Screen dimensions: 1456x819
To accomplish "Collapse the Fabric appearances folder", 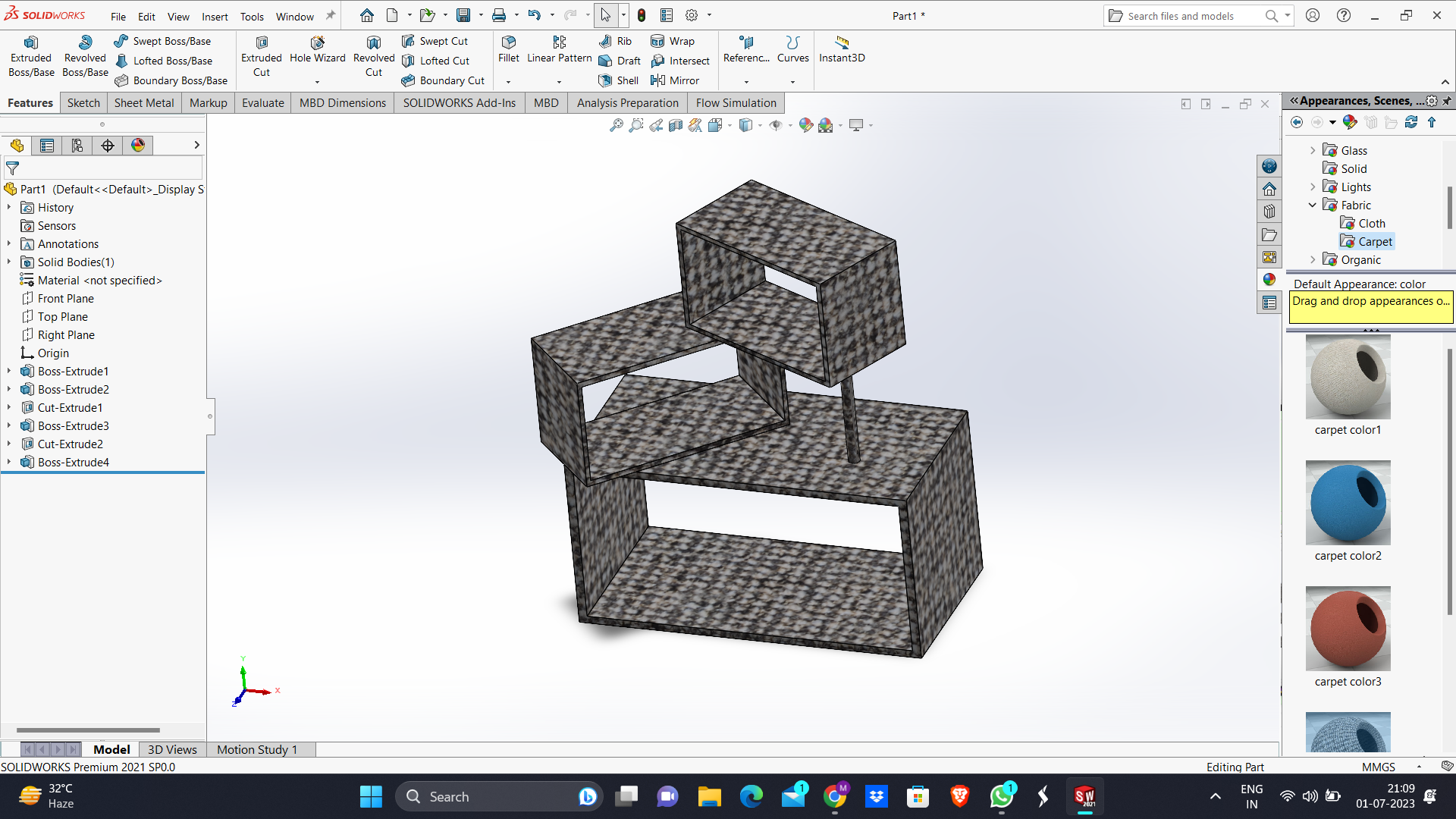I will click(1312, 206).
